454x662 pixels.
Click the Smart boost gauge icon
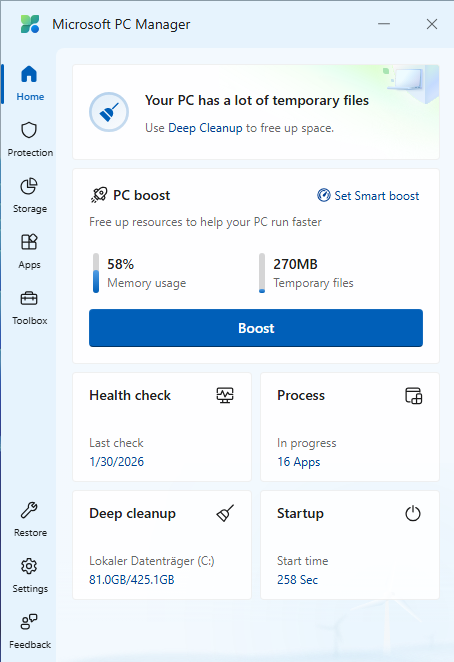click(324, 195)
